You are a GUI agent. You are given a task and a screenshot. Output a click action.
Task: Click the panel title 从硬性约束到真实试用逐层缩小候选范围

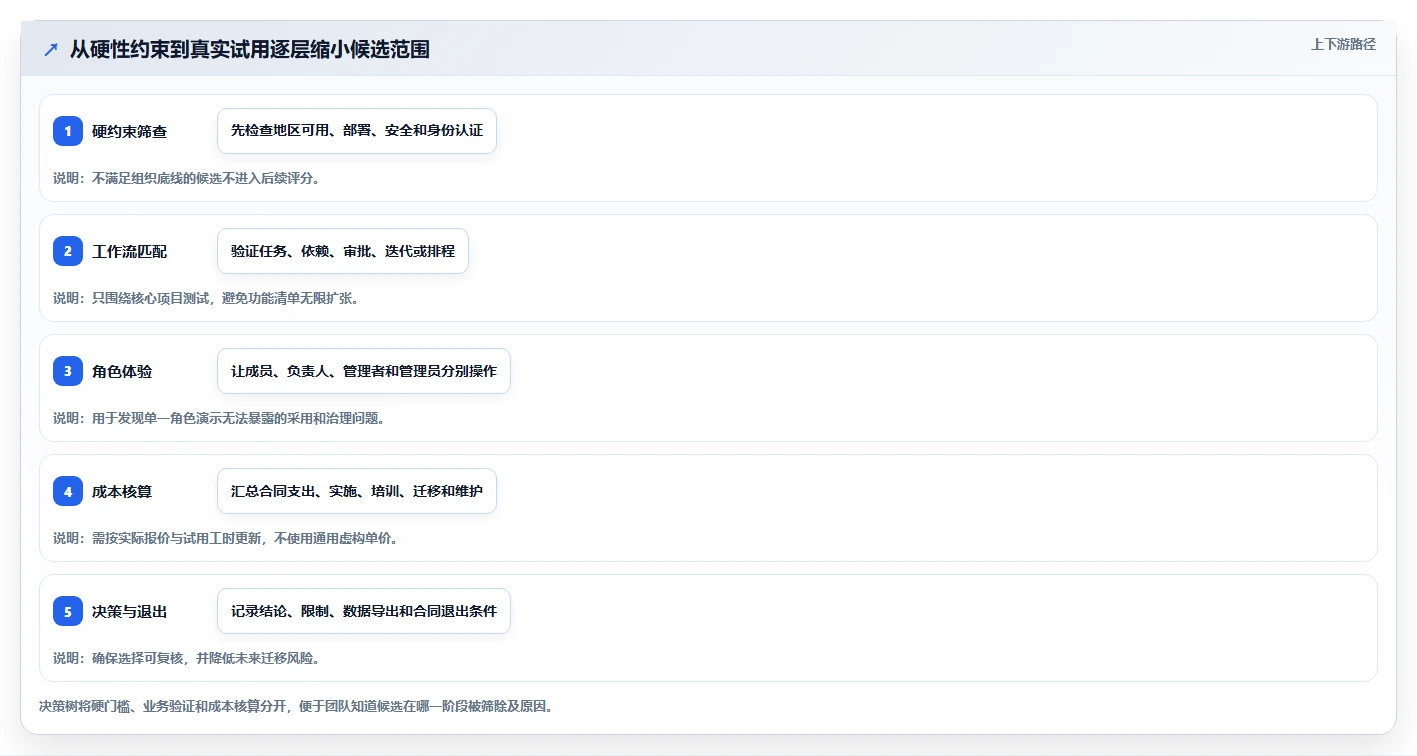(250, 50)
